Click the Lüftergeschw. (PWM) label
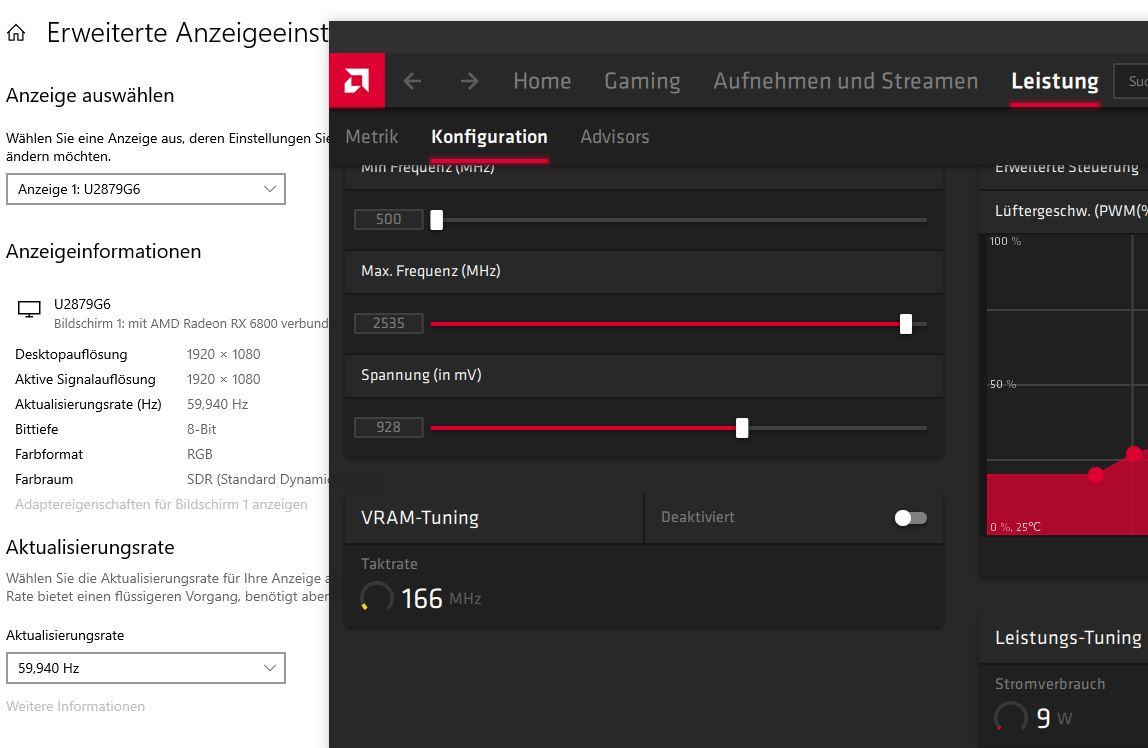The height and width of the screenshot is (748, 1148). 1071,211
